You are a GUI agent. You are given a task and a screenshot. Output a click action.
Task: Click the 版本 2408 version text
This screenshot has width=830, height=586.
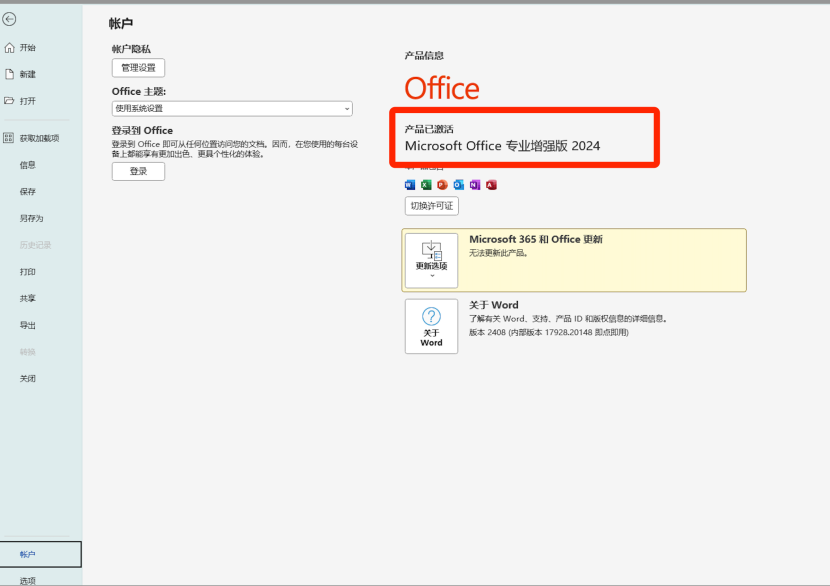pyautogui.click(x=549, y=332)
